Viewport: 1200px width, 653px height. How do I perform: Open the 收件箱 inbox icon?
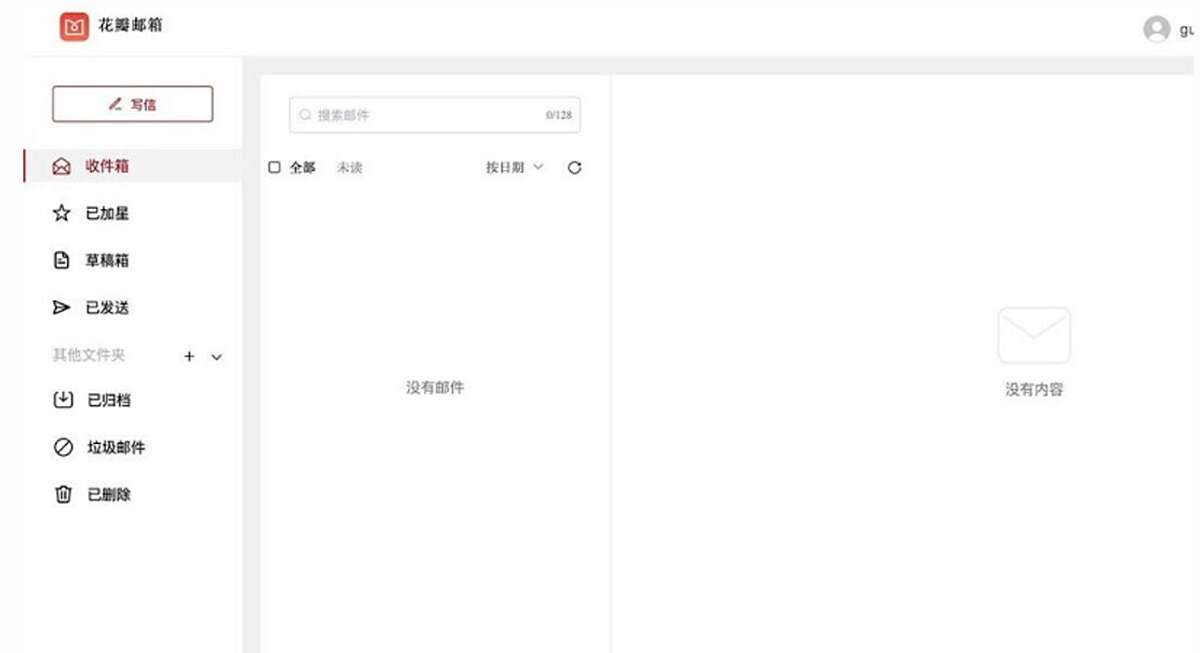pyautogui.click(x=61, y=166)
